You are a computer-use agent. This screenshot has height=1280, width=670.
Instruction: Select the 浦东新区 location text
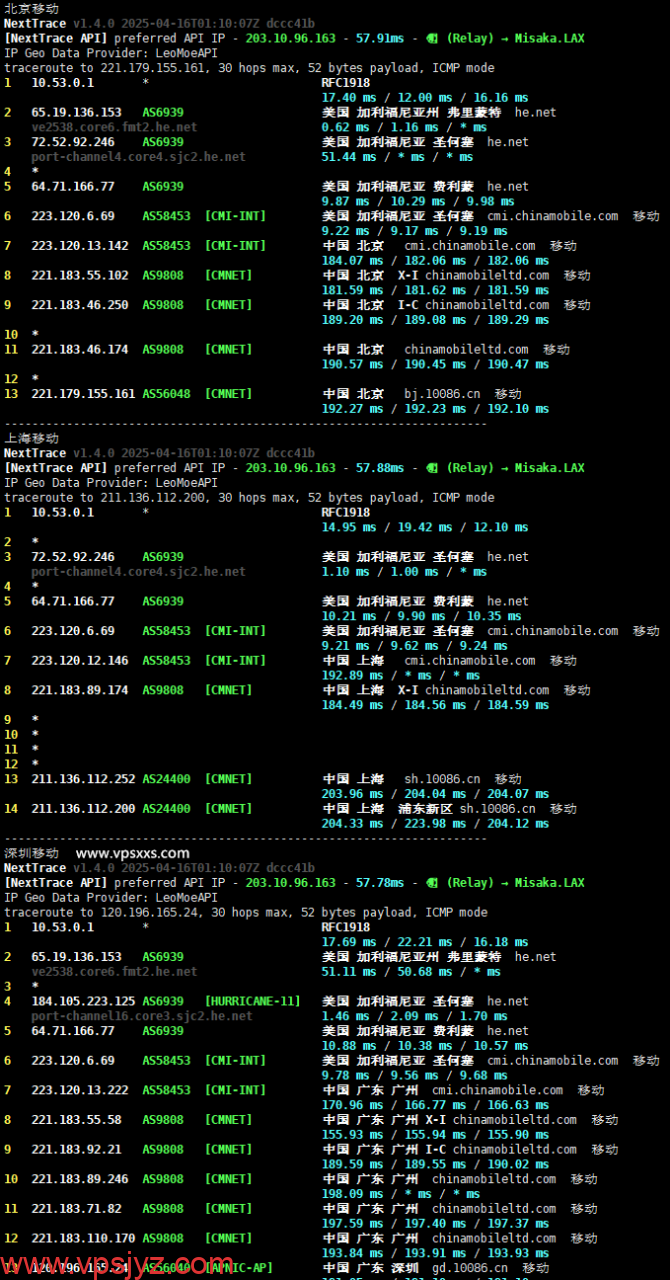(426, 809)
